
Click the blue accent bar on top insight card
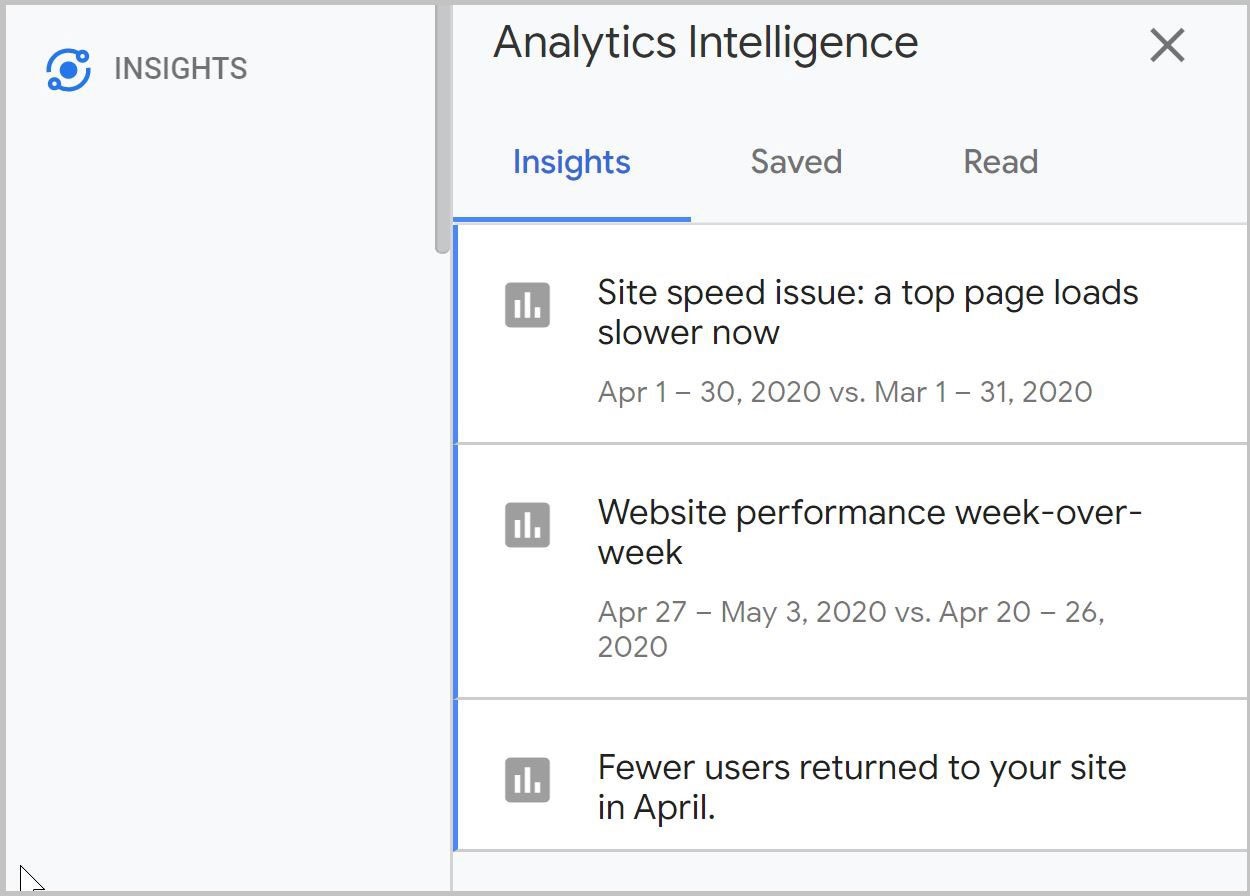click(x=455, y=333)
